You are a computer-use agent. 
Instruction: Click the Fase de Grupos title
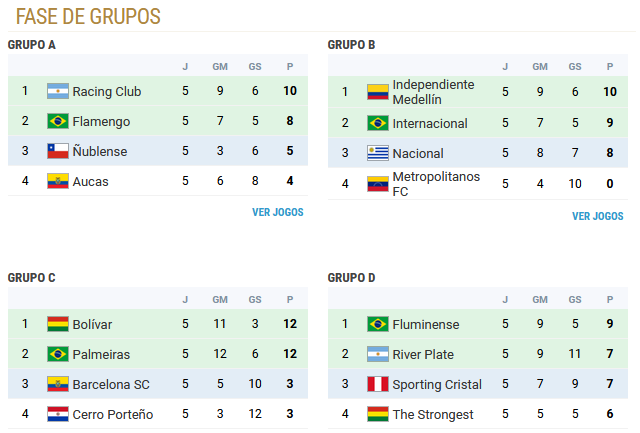tap(88, 17)
